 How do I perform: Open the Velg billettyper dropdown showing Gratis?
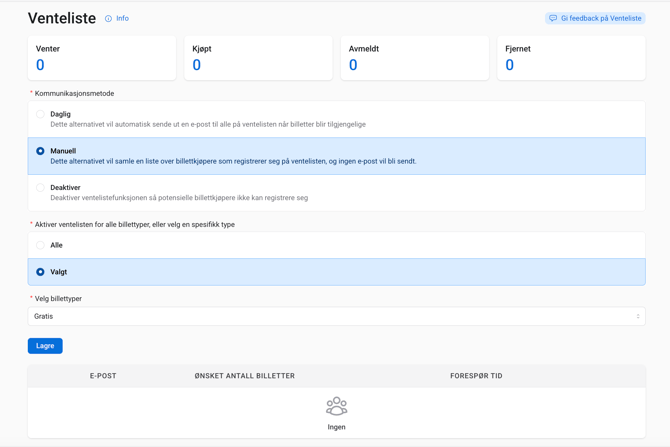point(336,316)
